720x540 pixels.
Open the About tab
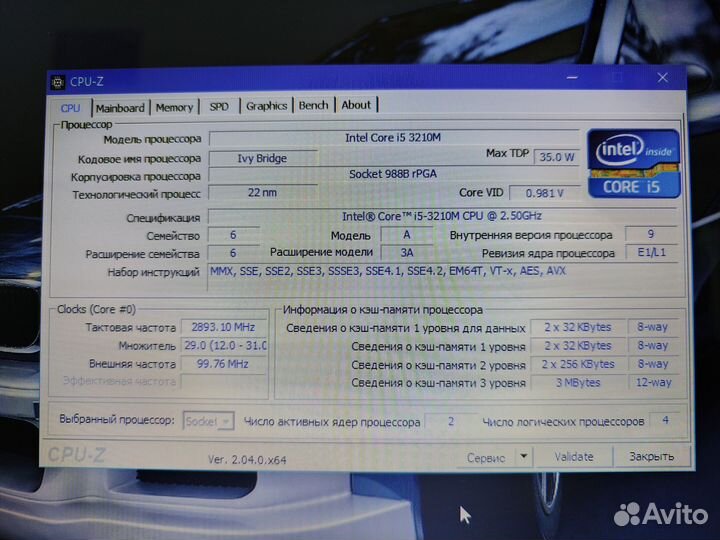(x=356, y=105)
